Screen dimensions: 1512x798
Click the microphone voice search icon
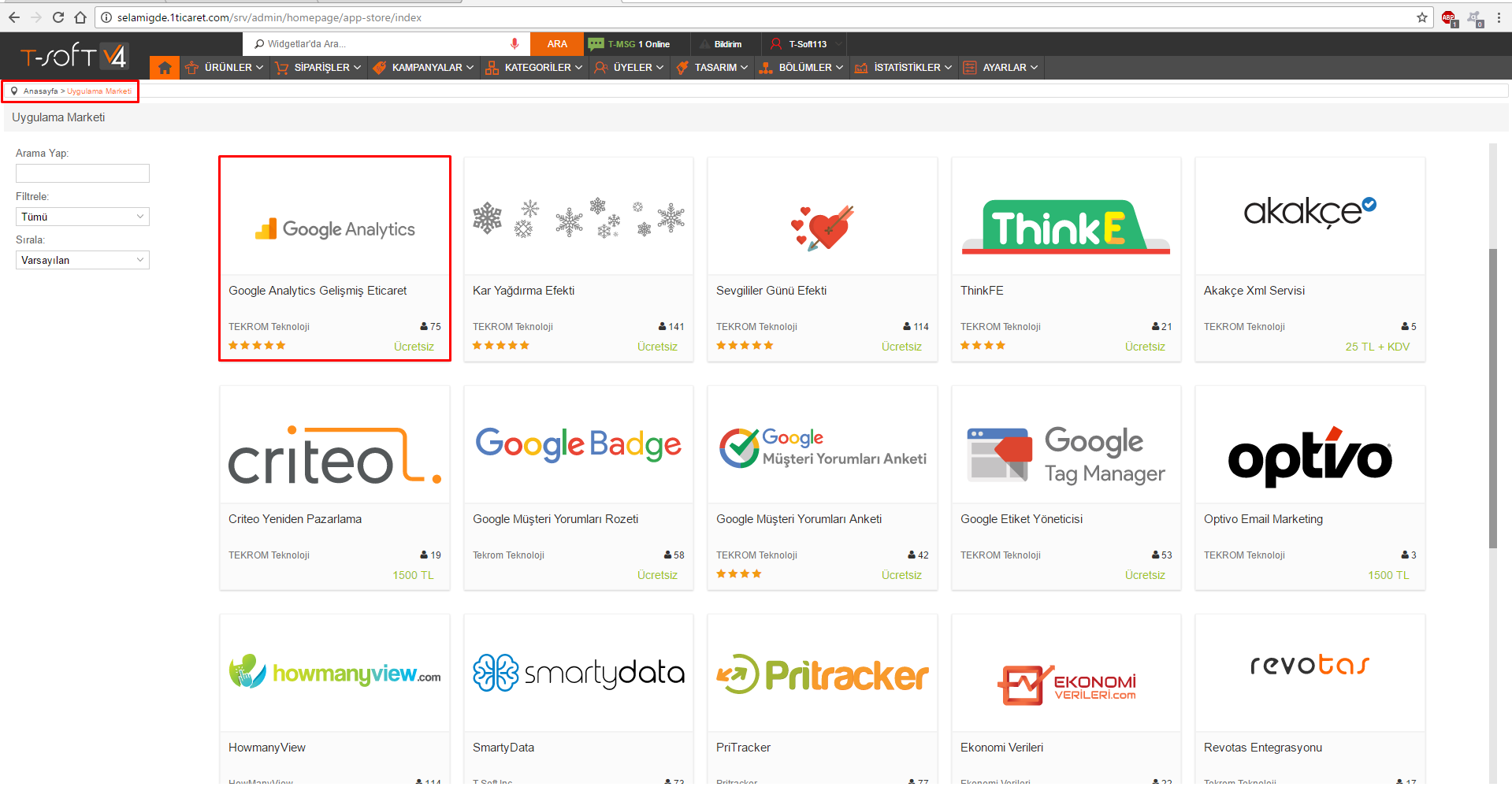[x=515, y=44]
